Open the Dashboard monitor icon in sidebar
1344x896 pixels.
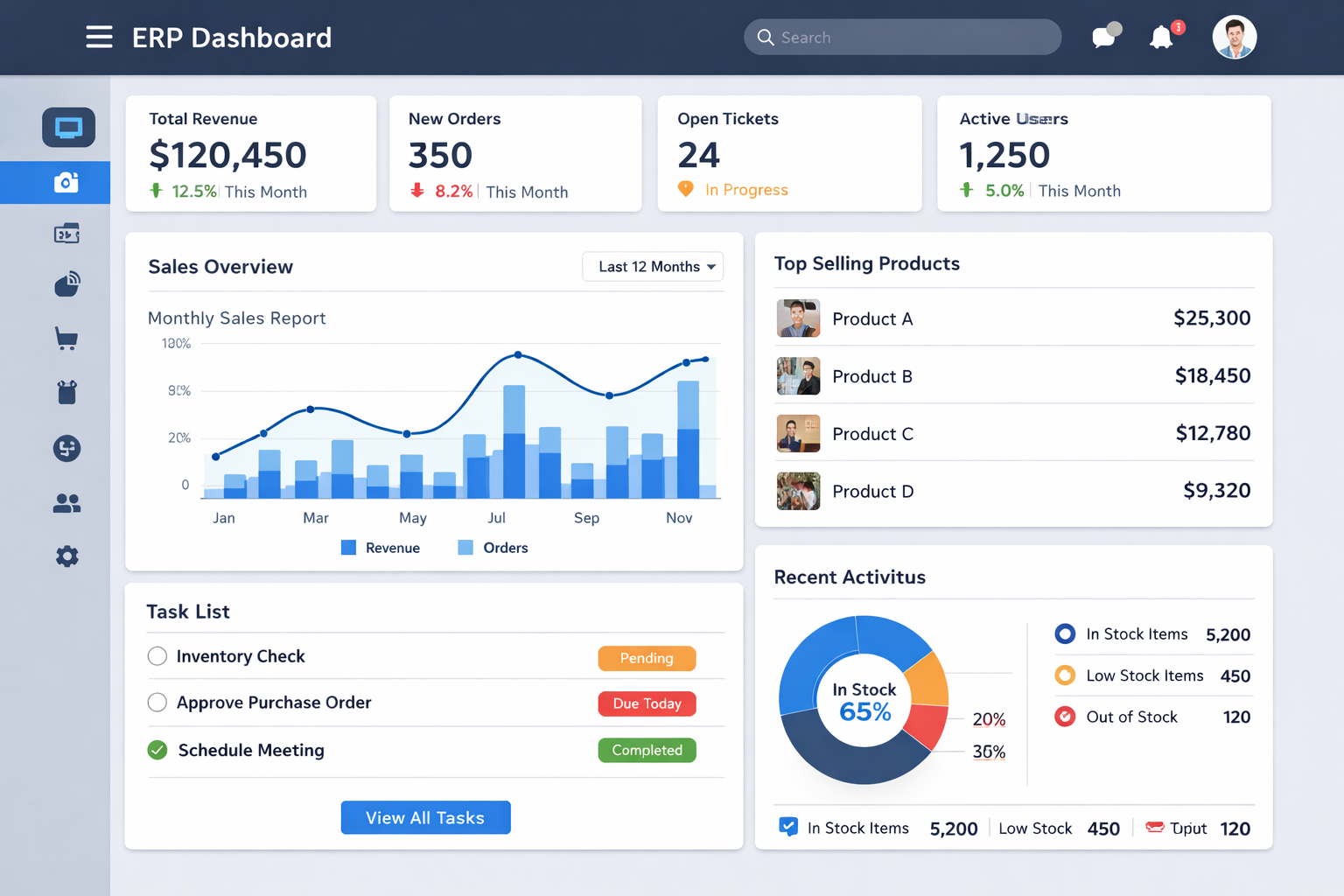point(68,127)
